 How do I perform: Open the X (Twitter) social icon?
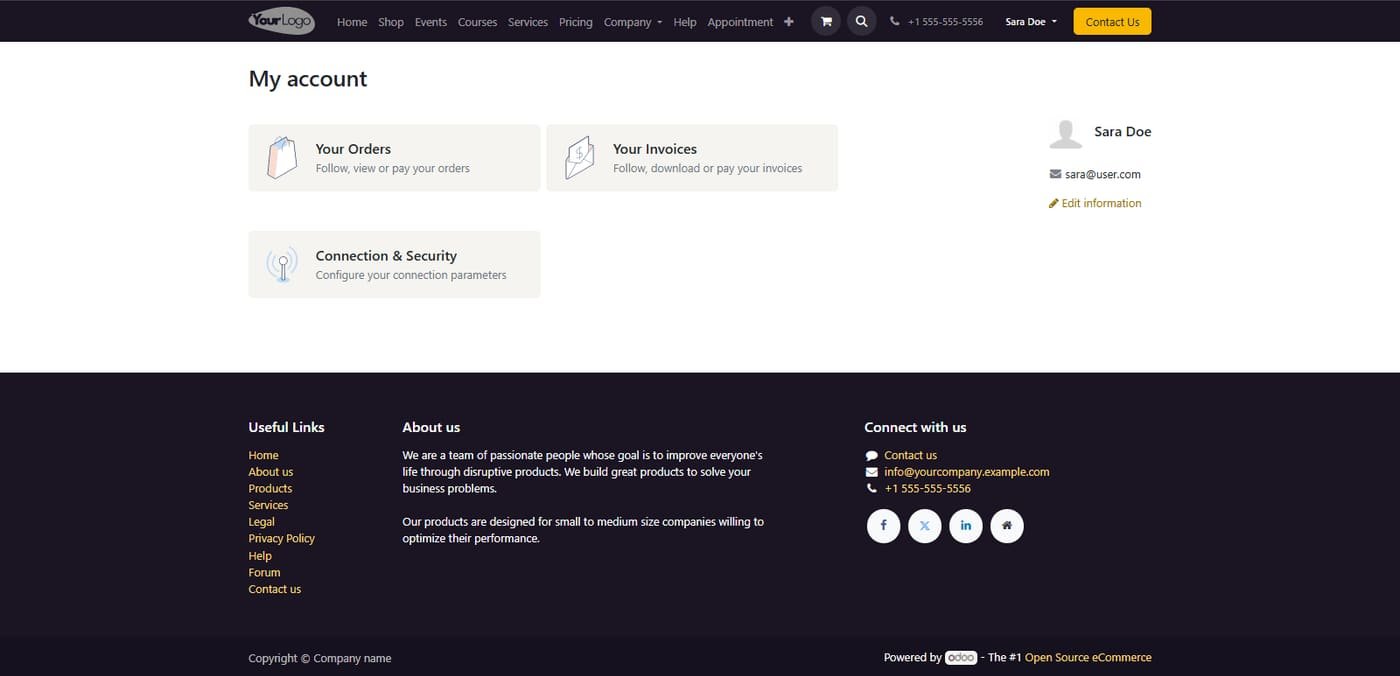tap(924, 526)
